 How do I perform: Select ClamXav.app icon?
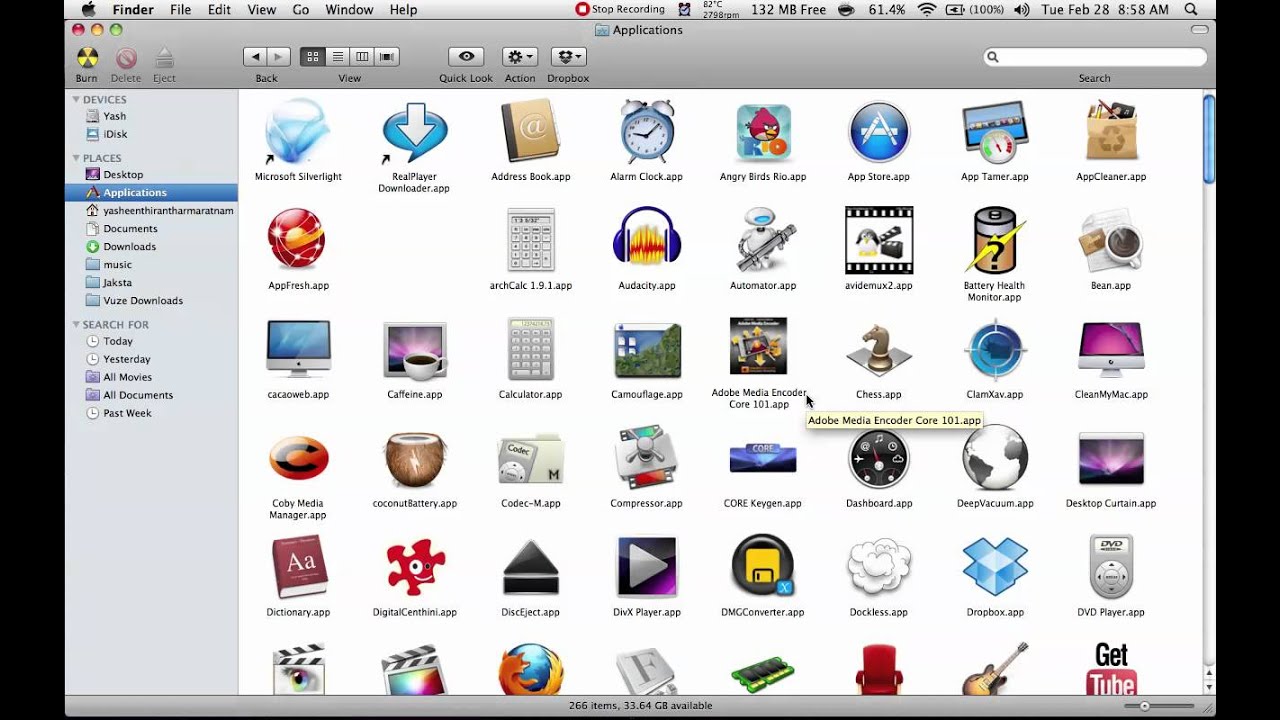[995, 350]
